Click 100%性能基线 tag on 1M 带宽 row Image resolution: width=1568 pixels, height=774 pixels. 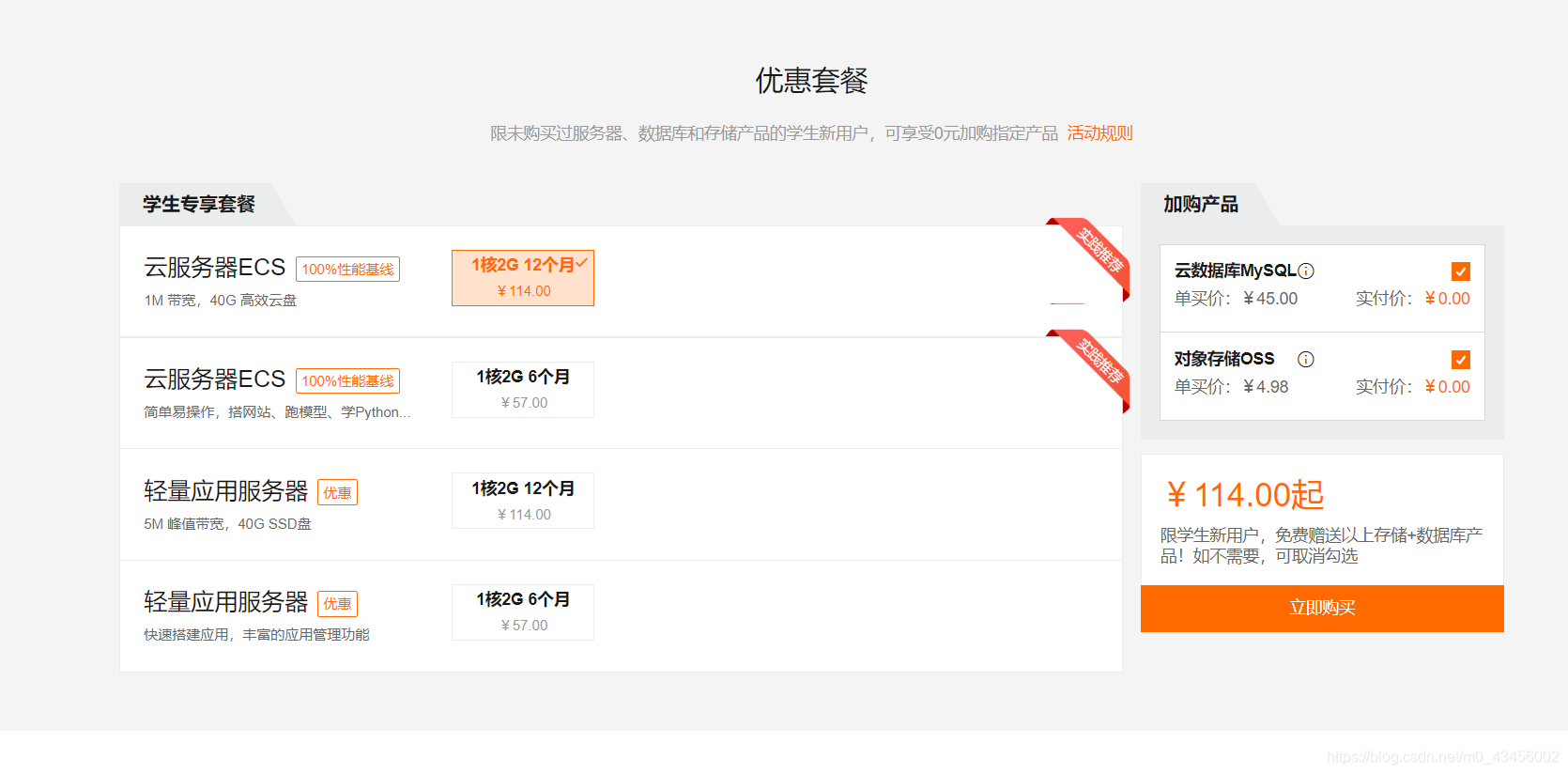347,270
